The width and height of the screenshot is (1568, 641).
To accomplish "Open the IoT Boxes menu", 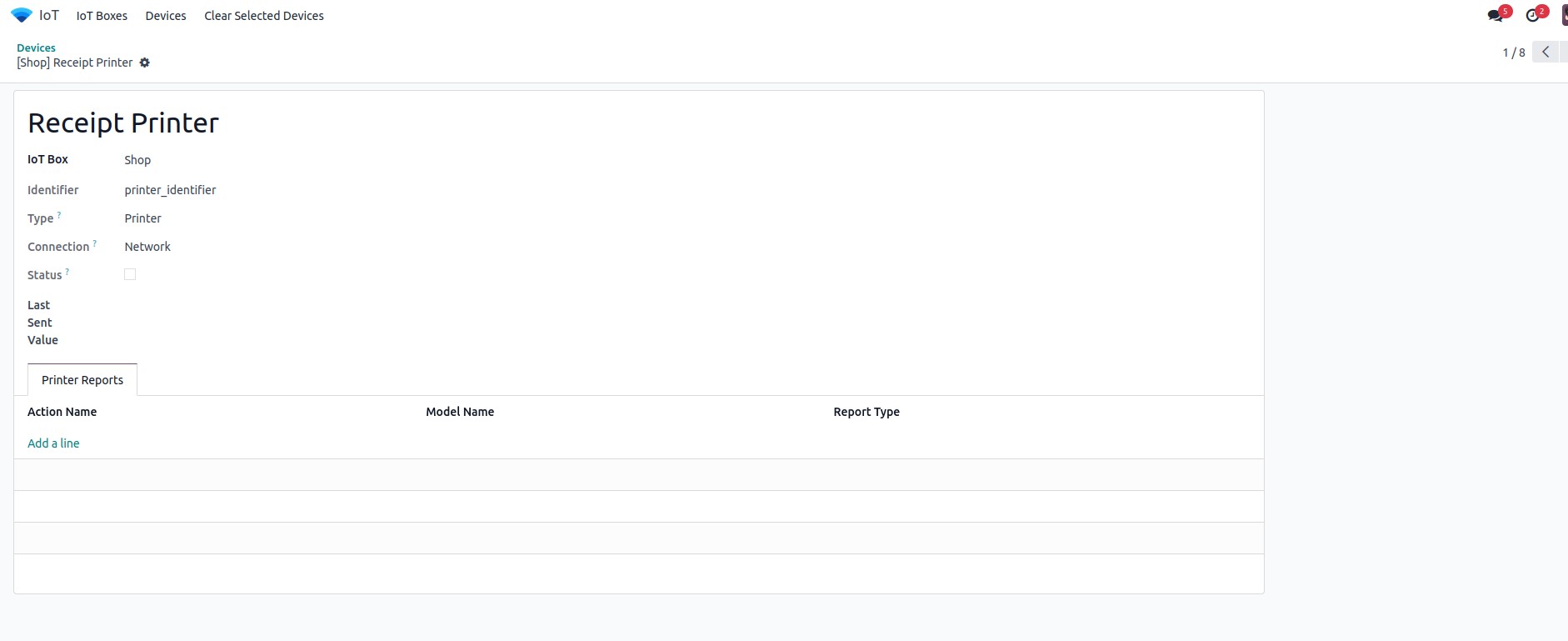I will (102, 16).
